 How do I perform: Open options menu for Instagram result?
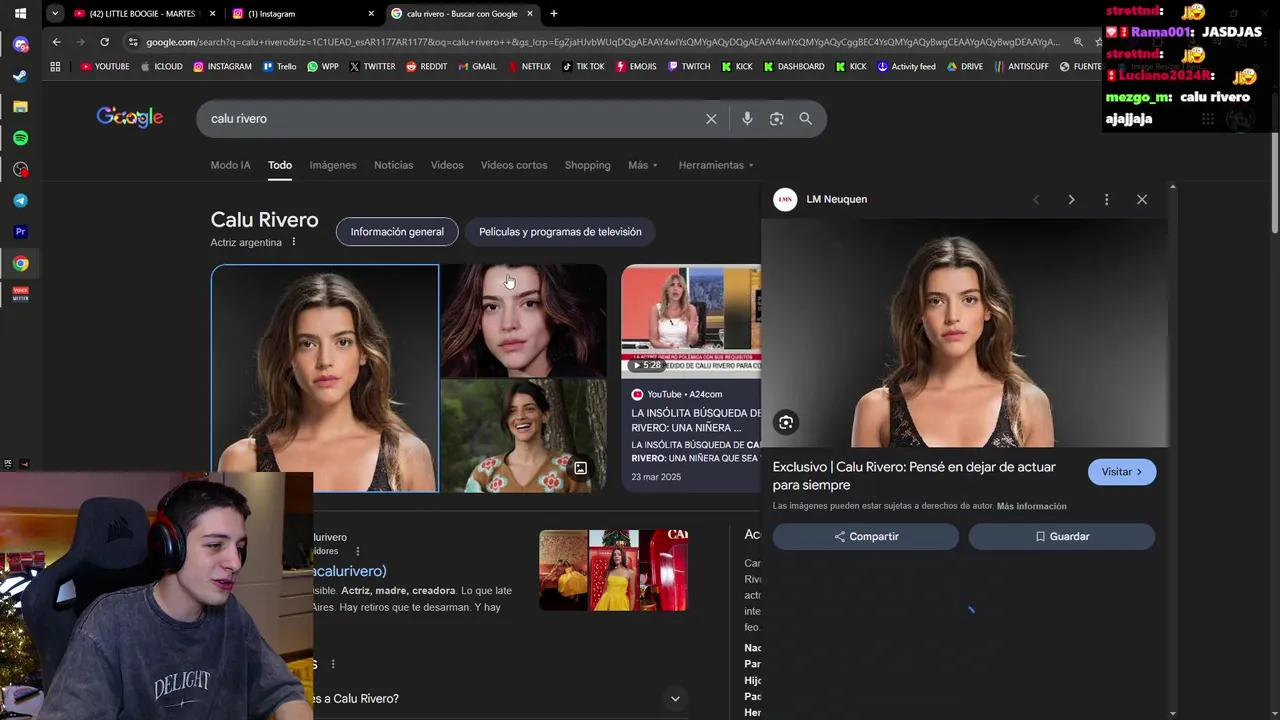click(357, 551)
